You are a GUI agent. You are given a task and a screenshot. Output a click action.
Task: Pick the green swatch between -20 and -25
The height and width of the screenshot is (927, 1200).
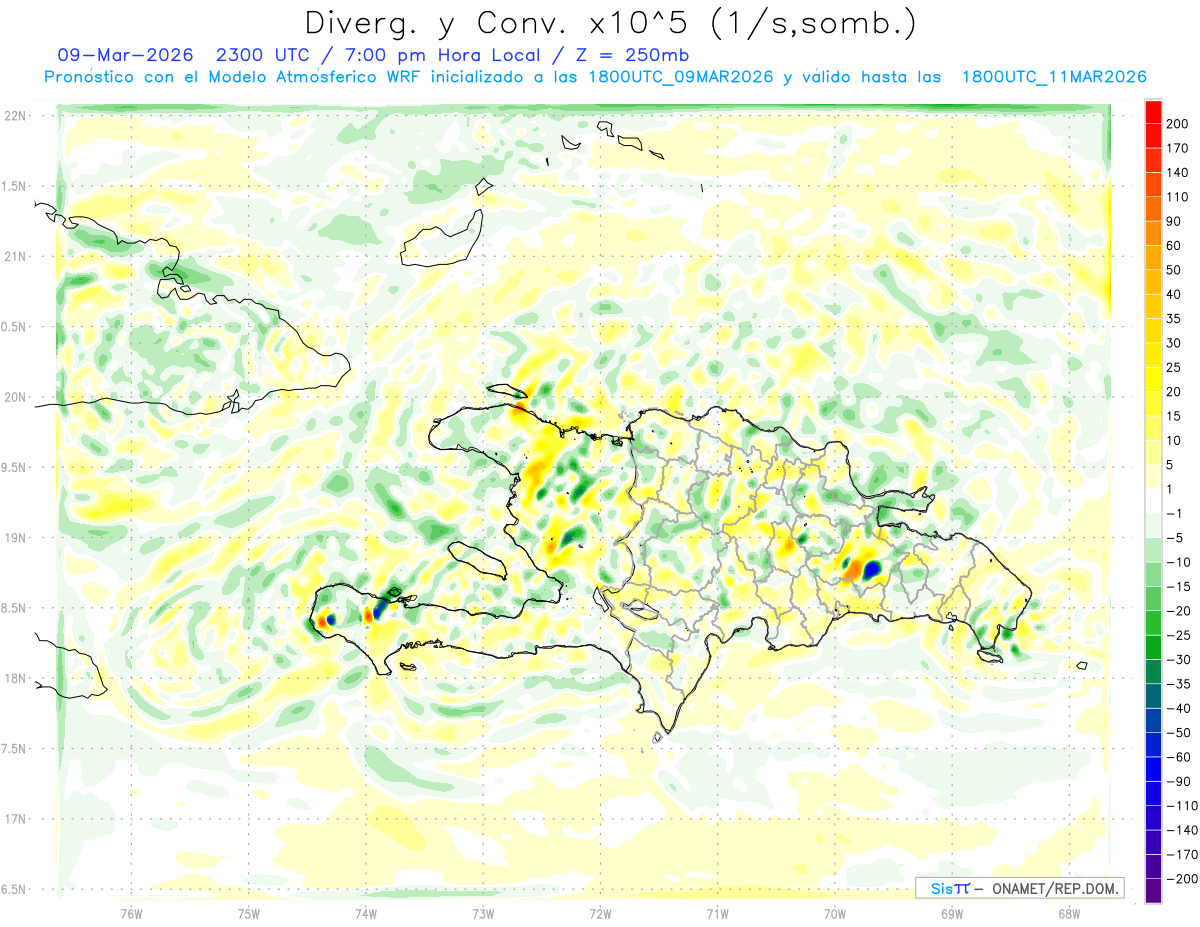(1153, 623)
